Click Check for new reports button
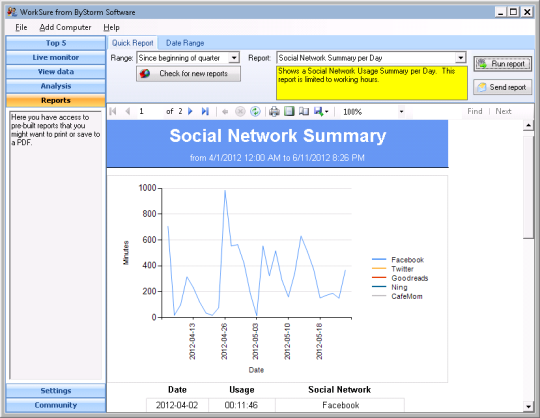 pos(188,74)
